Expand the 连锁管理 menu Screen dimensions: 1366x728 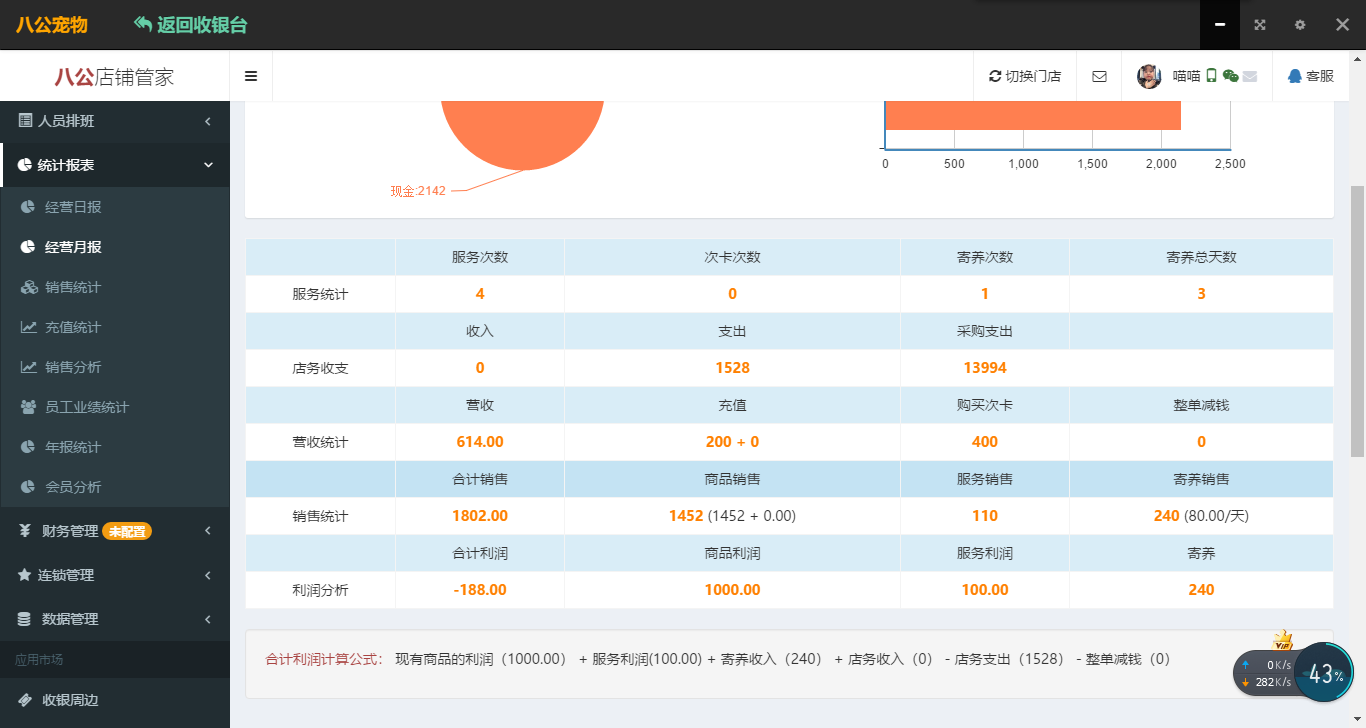pyautogui.click(x=115, y=575)
